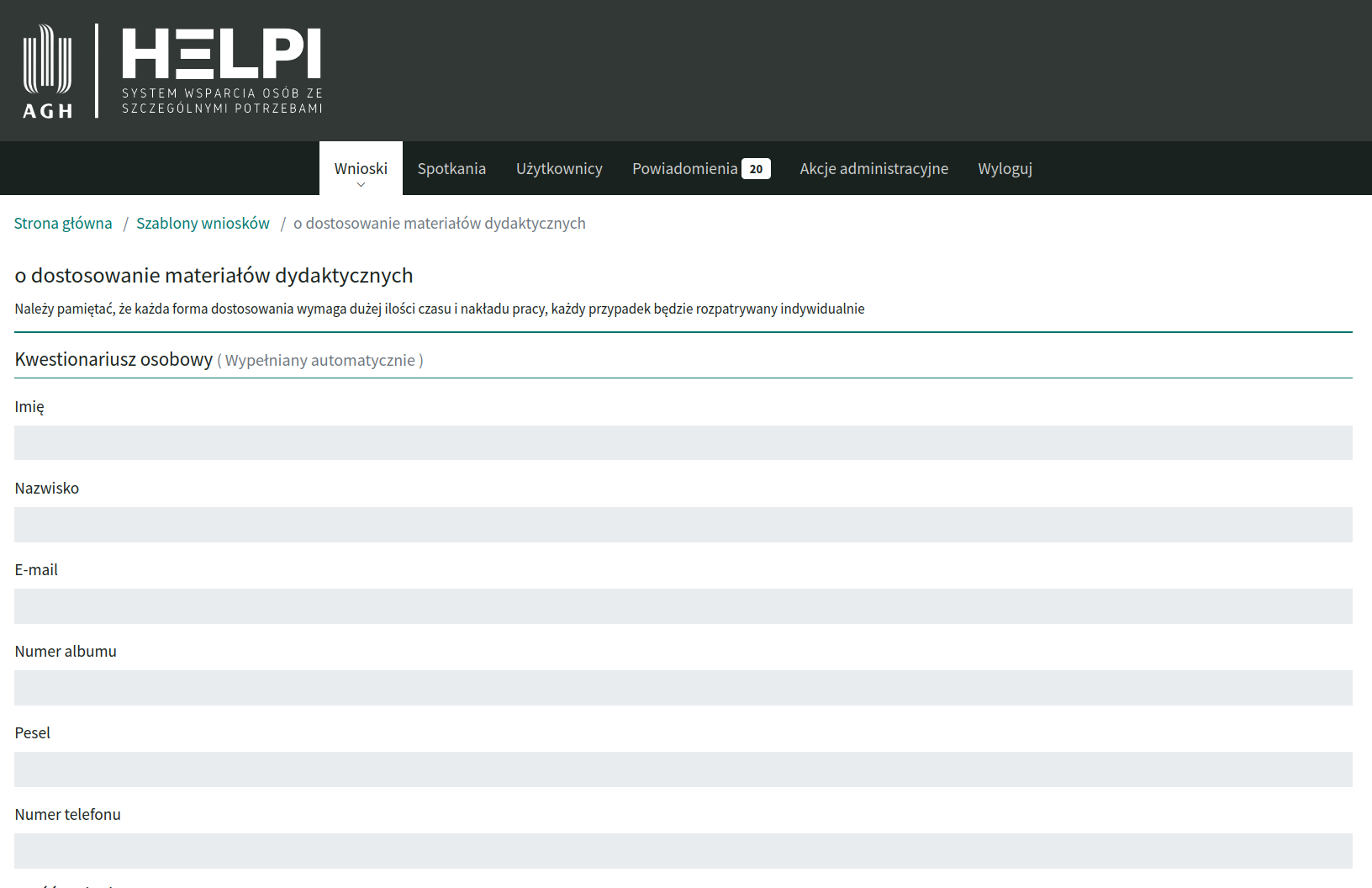Follow the Szablony wniosków breadcrumb link
The image size is (1372, 888).
pyautogui.click(x=203, y=223)
